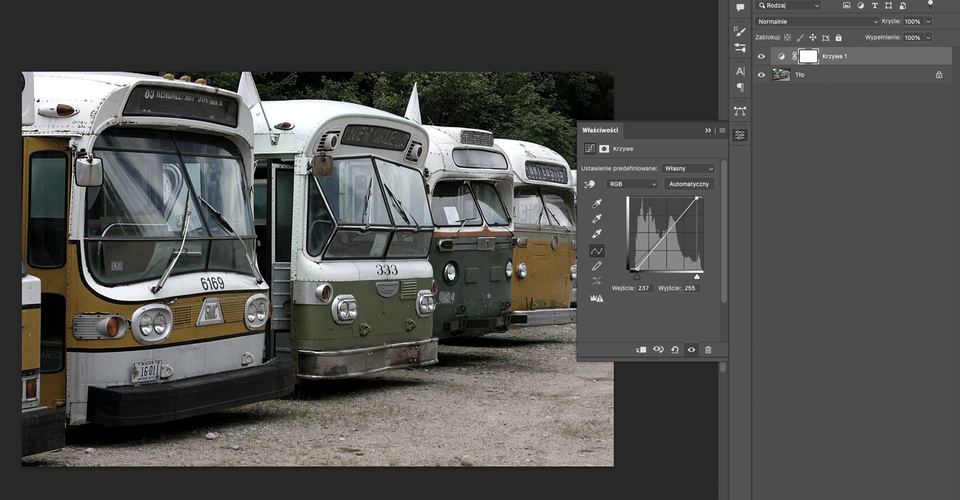Hide the Tło layer
The height and width of the screenshot is (500, 960).
(762, 75)
